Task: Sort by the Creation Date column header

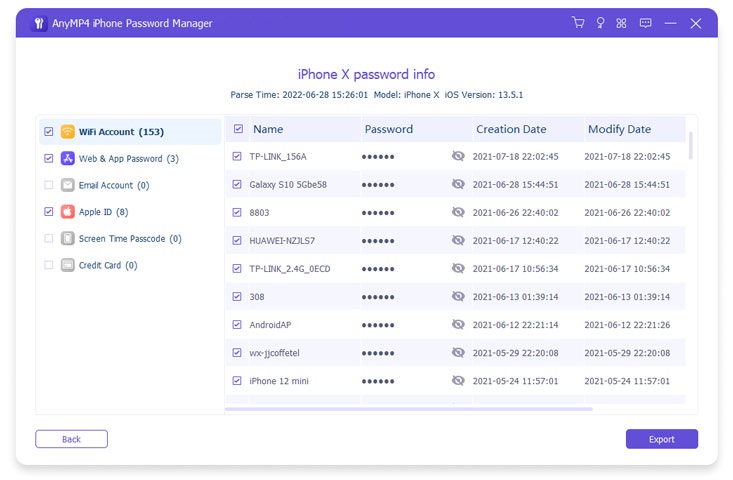Action: pyautogui.click(x=511, y=129)
